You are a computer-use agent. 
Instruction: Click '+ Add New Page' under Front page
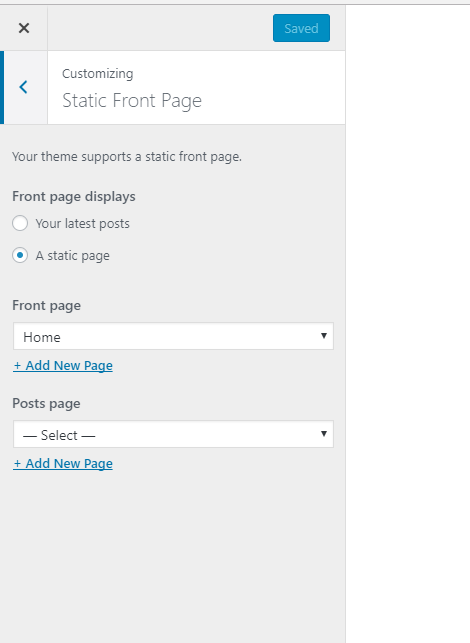63,365
